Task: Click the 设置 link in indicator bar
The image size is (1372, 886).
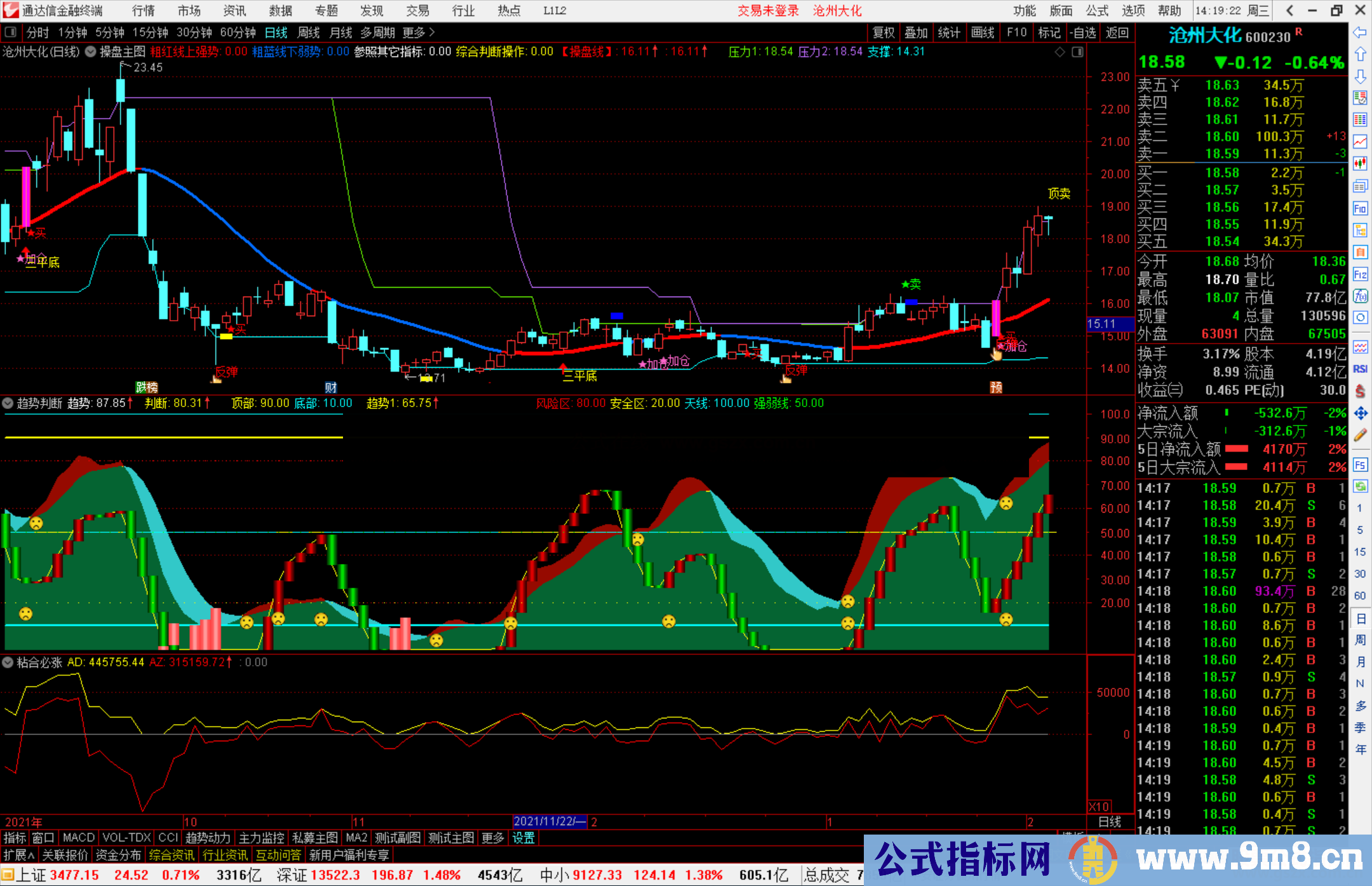Action: (523, 838)
